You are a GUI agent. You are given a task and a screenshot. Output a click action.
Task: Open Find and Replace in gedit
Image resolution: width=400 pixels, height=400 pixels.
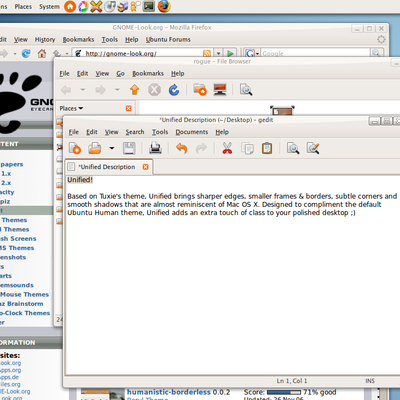coord(313,148)
